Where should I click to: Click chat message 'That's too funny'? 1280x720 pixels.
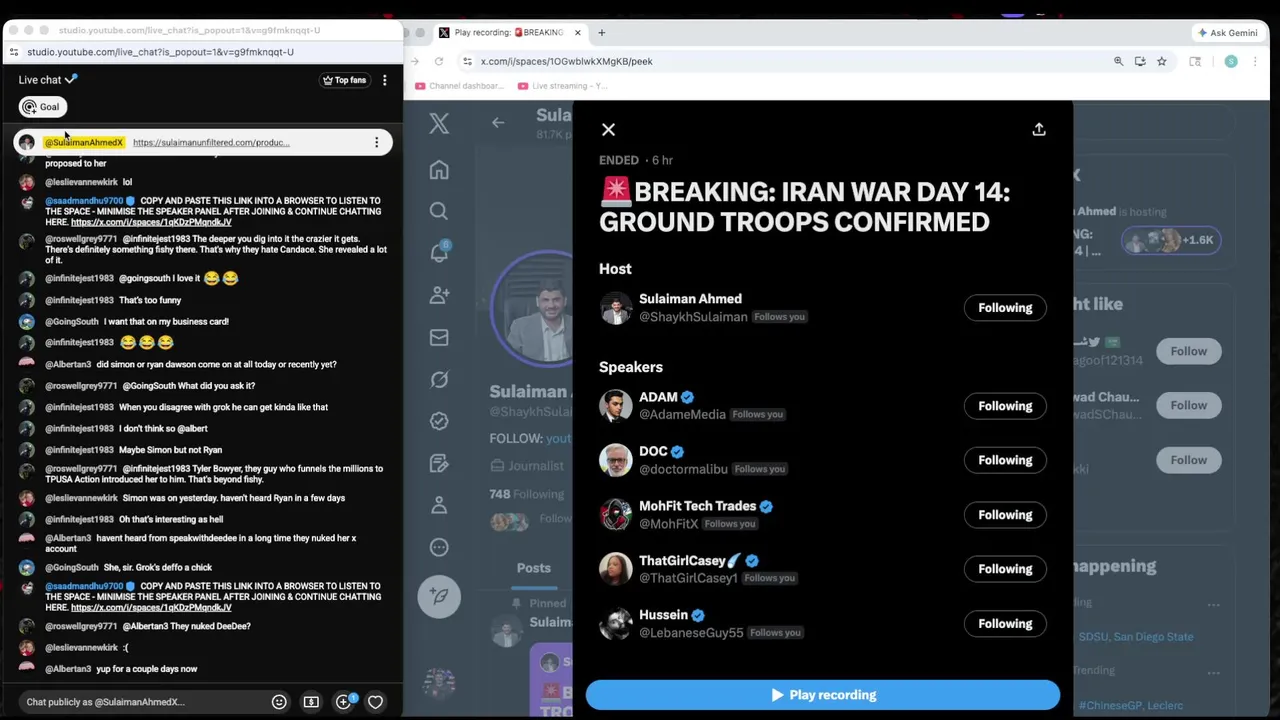(x=150, y=300)
